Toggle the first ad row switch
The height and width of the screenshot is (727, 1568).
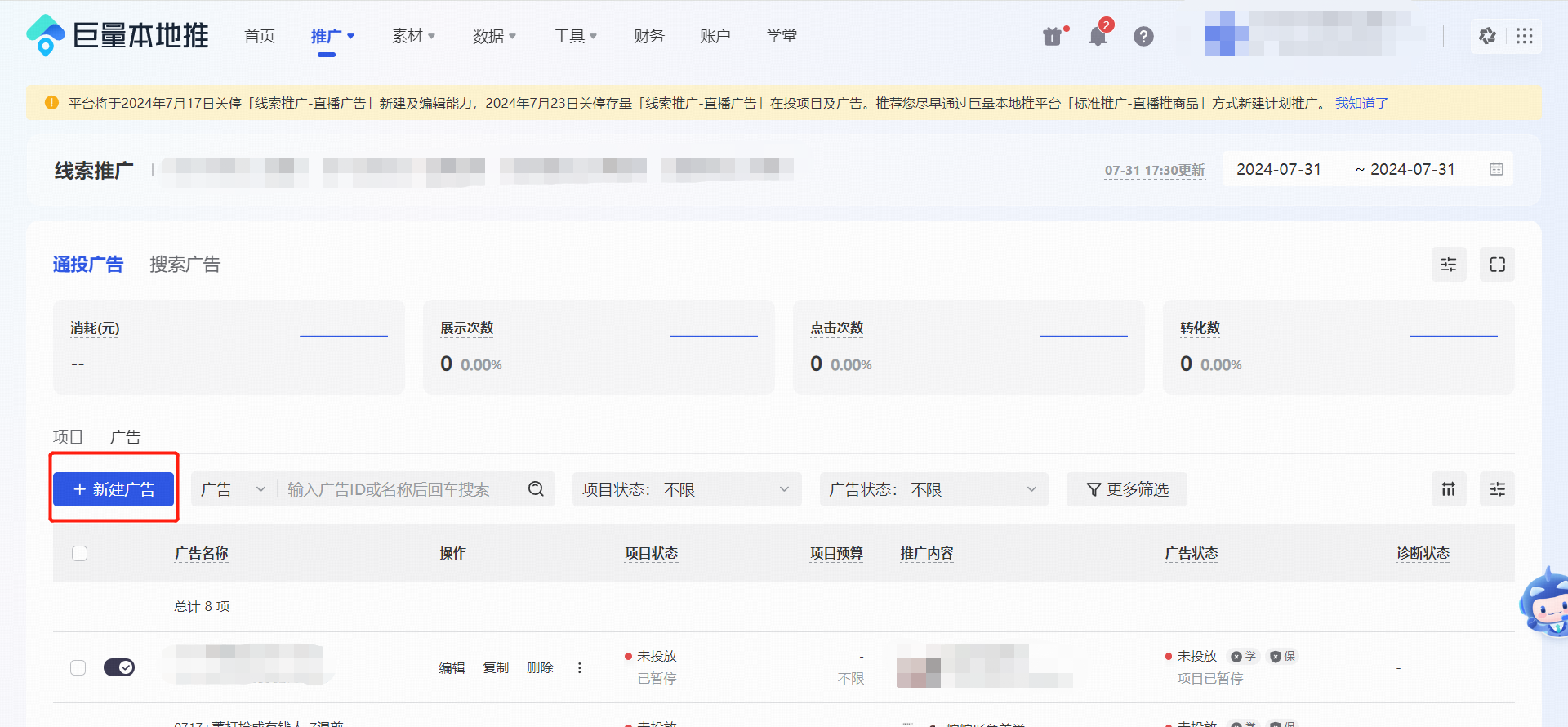[x=119, y=667]
